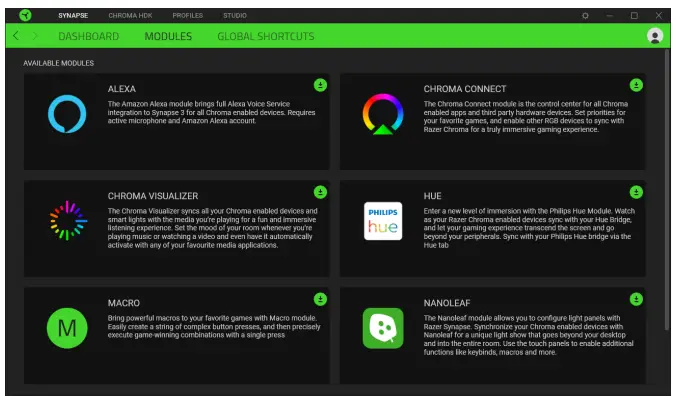The width and height of the screenshot is (677, 405).
Task: Click the ALEXA module title
Action: click(x=122, y=89)
